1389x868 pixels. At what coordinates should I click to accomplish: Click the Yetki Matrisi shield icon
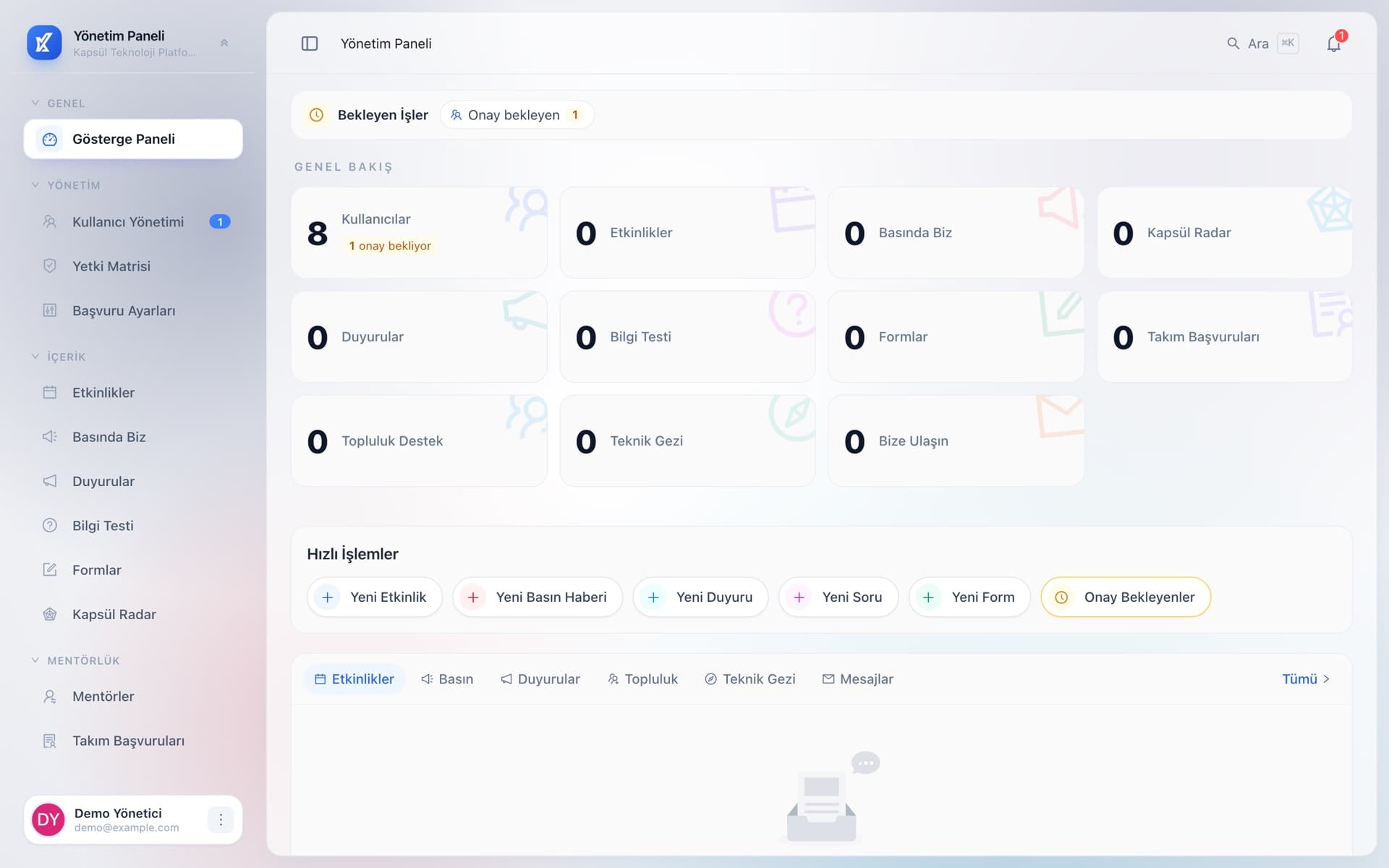[x=50, y=266]
